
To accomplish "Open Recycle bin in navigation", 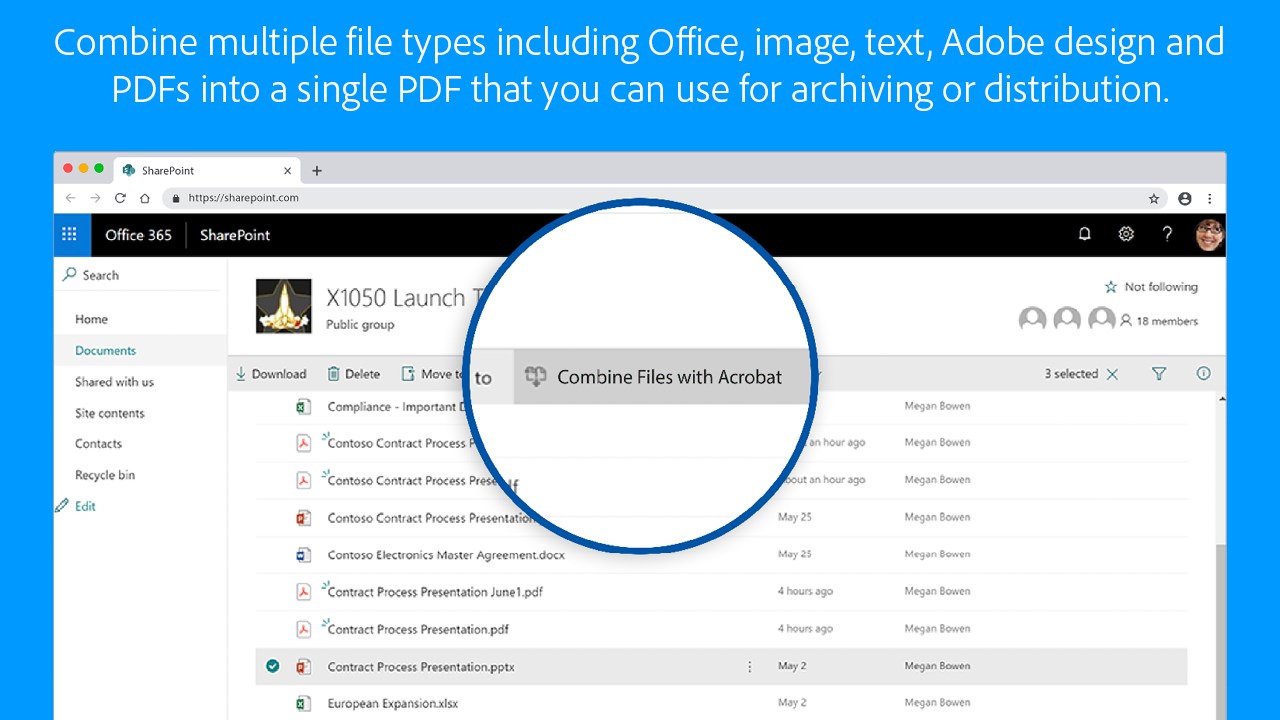I will [x=105, y=475].
